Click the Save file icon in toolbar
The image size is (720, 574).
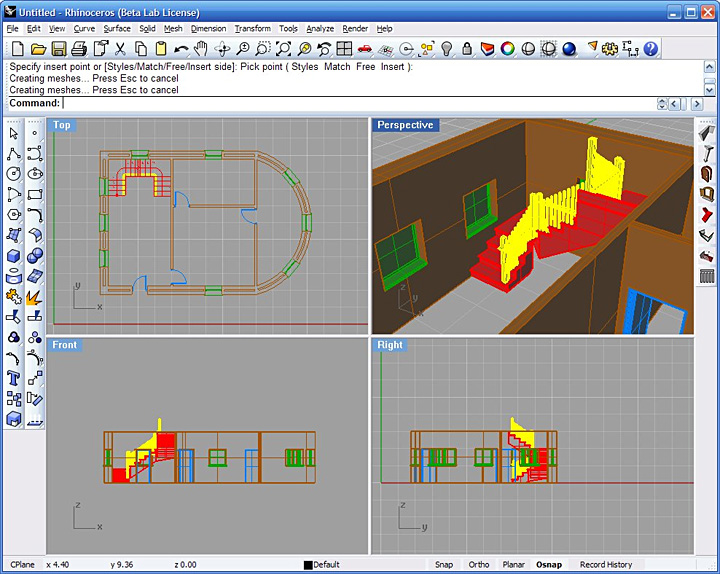click(58, 49)
